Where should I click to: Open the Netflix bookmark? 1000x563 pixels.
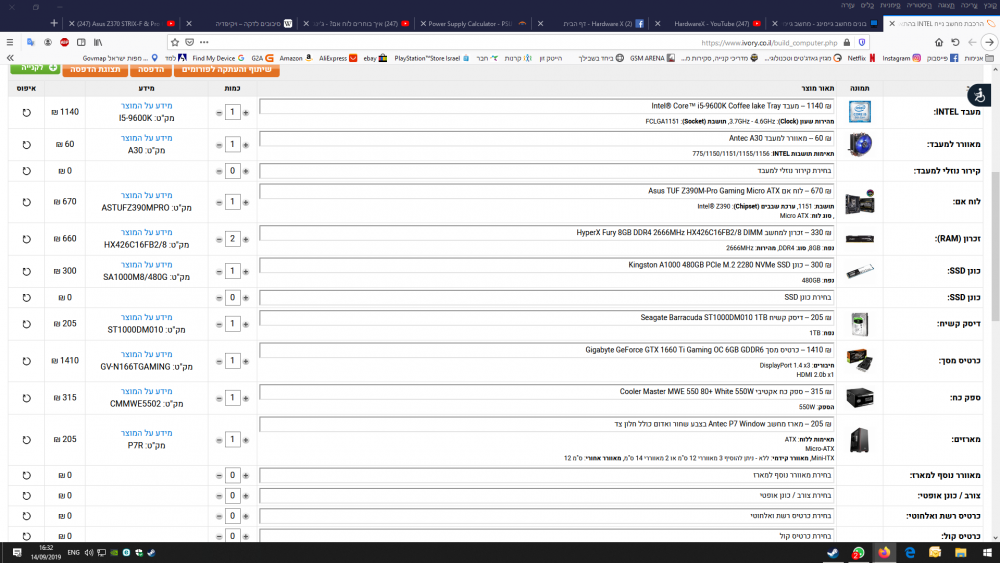pos(862,58)
